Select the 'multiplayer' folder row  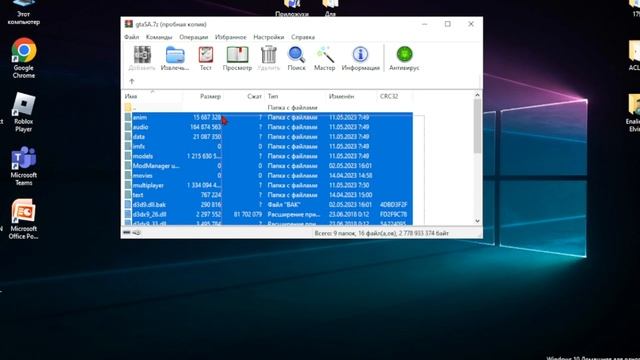coord(268,185)
